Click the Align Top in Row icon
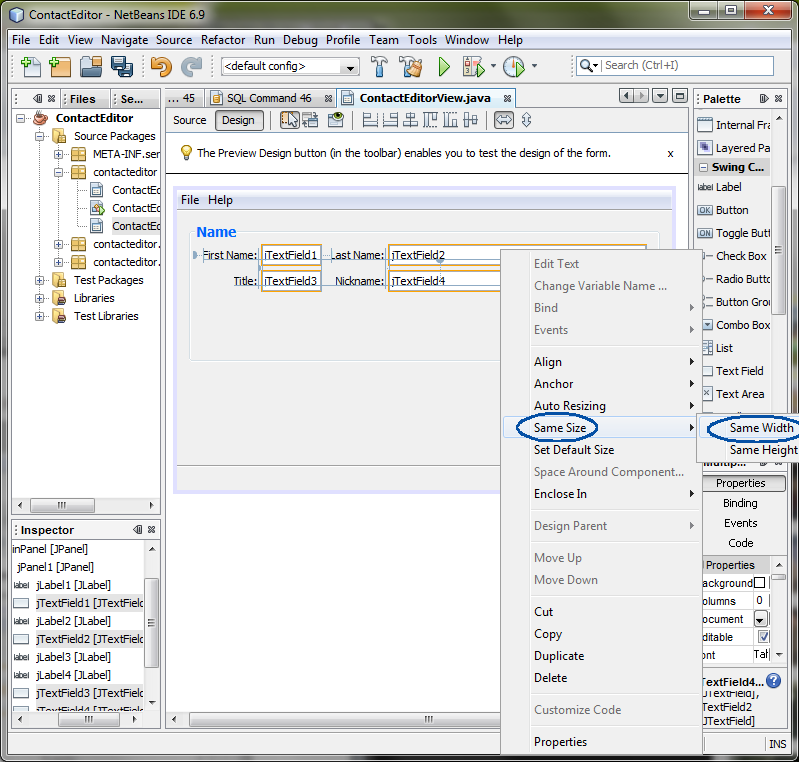Viewport: 799px width, 762px height. click(430, 120)
